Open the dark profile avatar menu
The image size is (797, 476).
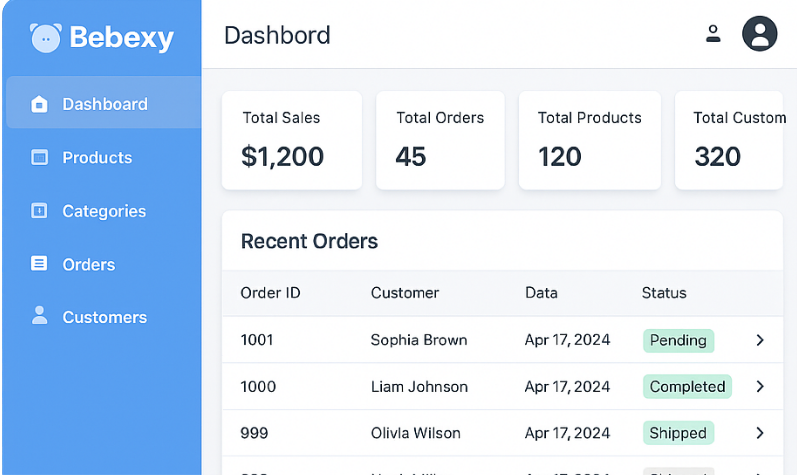759,34
